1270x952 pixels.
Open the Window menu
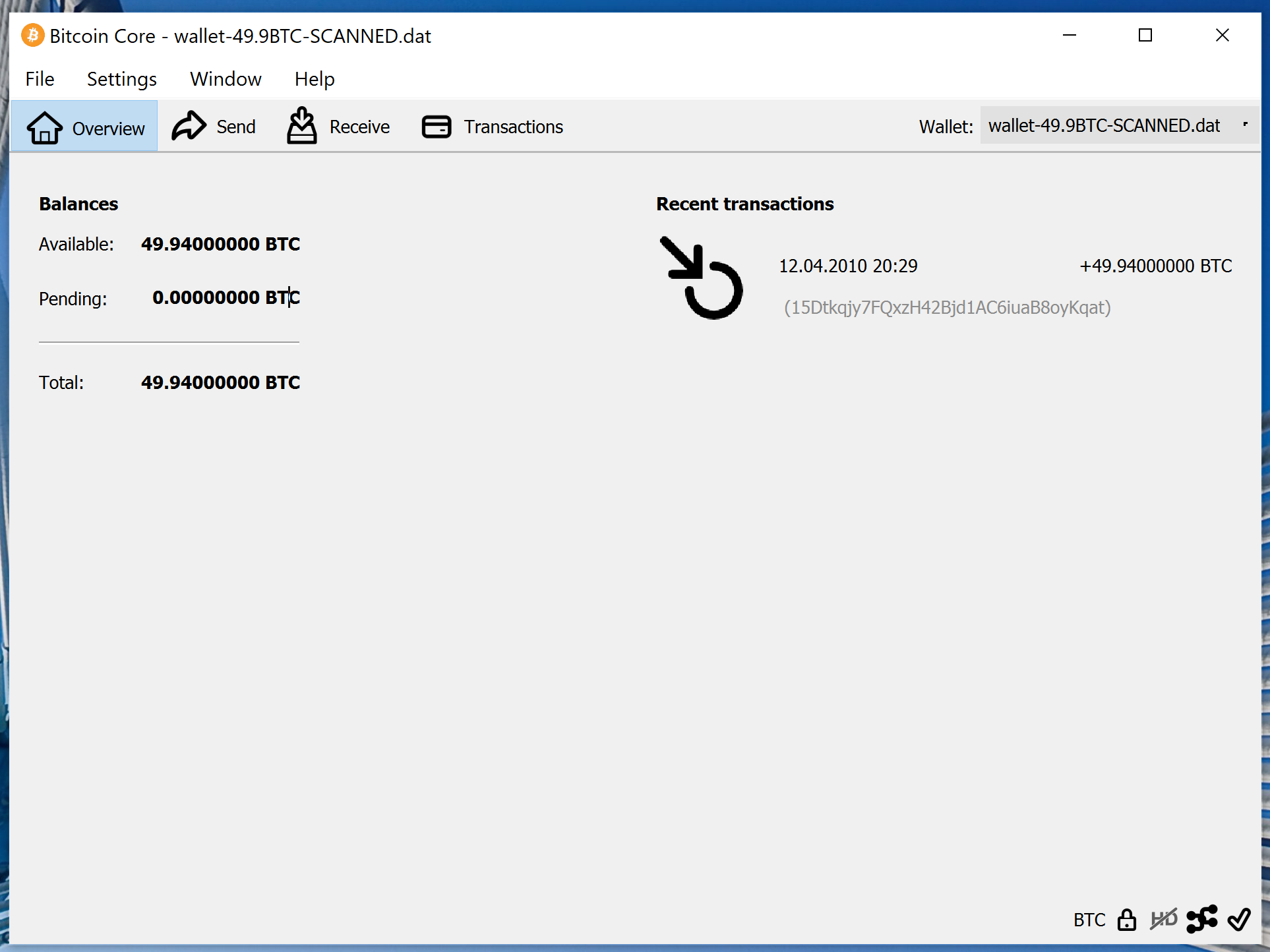tap(226, 79)
